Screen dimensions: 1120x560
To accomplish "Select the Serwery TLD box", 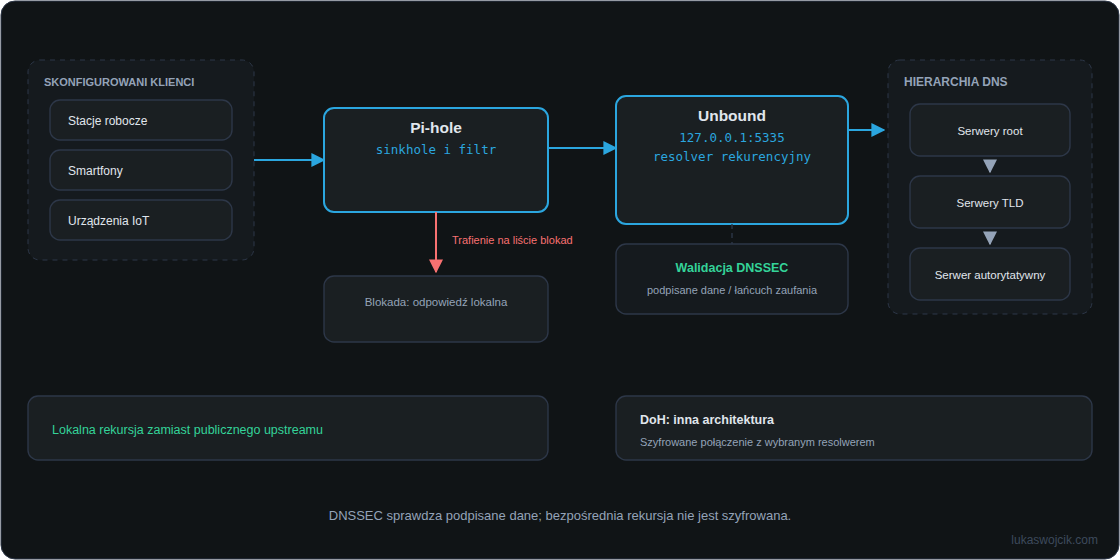I will point(989,202).
